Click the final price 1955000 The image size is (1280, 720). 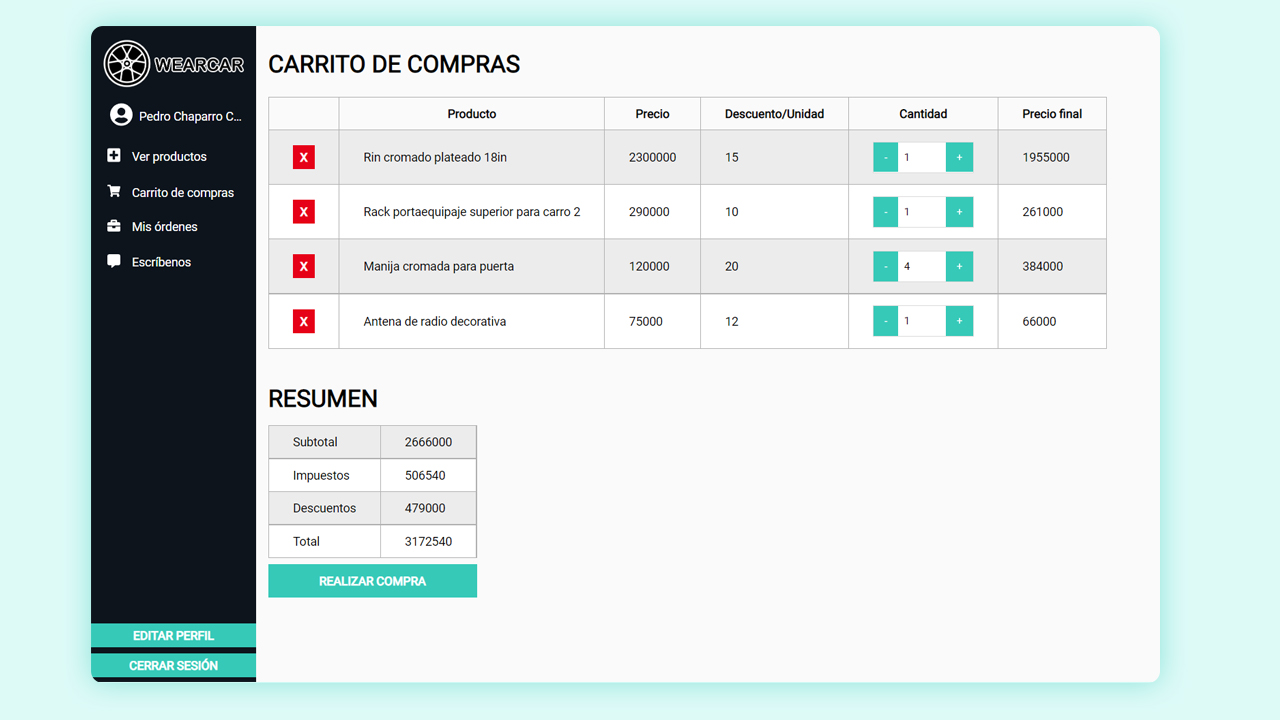(x=1046, y=157)
